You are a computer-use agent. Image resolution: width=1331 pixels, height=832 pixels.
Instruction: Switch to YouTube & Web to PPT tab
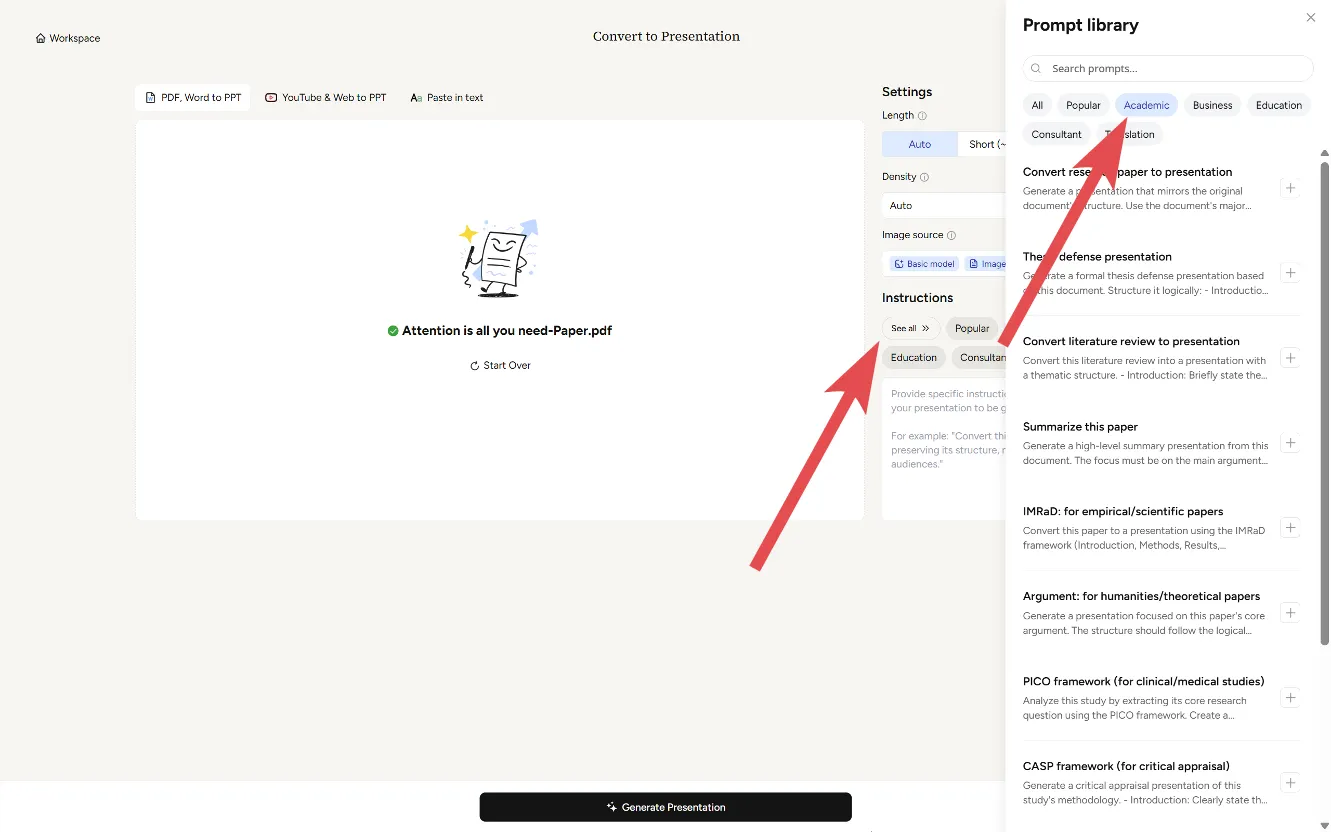point(326,98)
